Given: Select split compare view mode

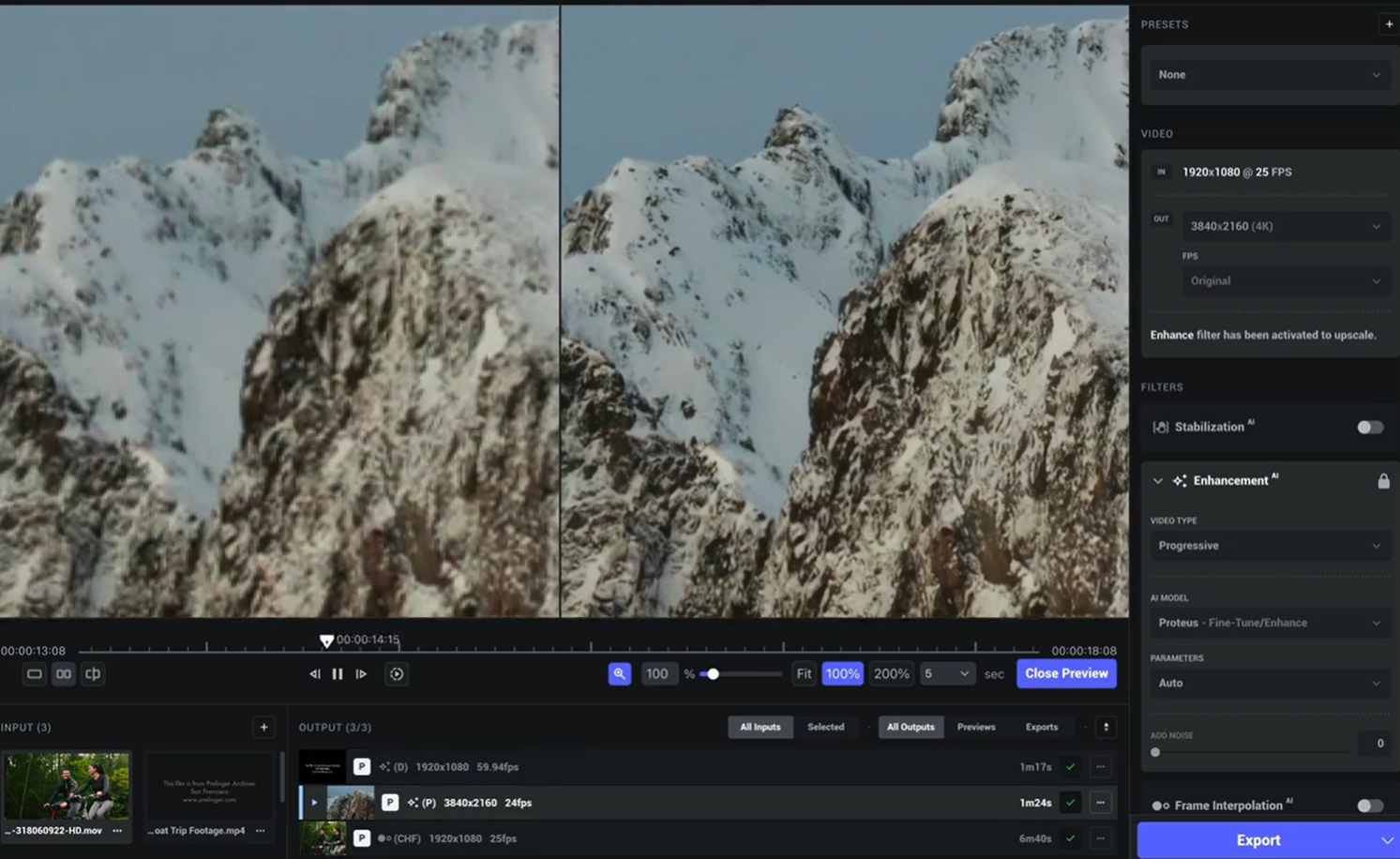Looking at the screenshot, I should click(93, 673).
